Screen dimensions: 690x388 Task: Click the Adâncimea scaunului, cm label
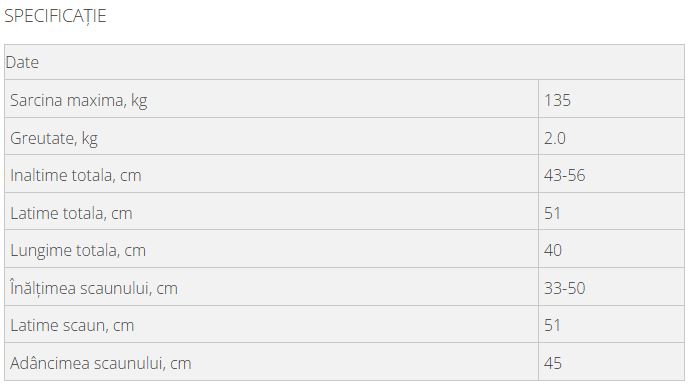101,363
